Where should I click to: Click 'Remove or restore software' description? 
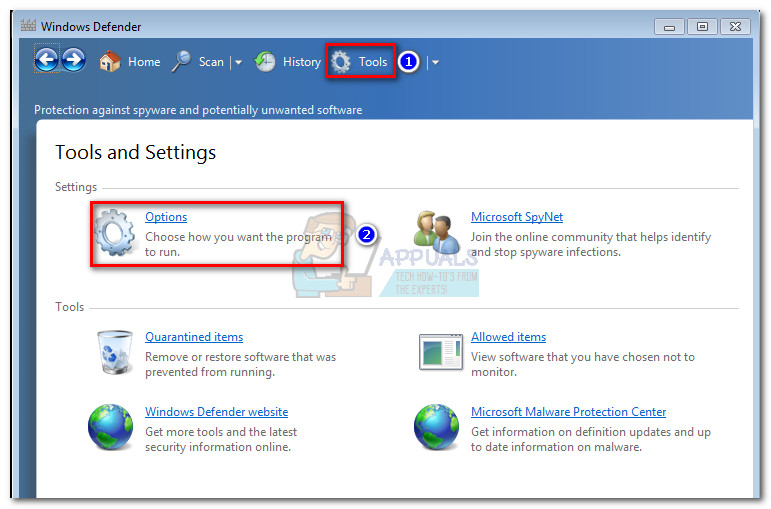tap(240, 364)
